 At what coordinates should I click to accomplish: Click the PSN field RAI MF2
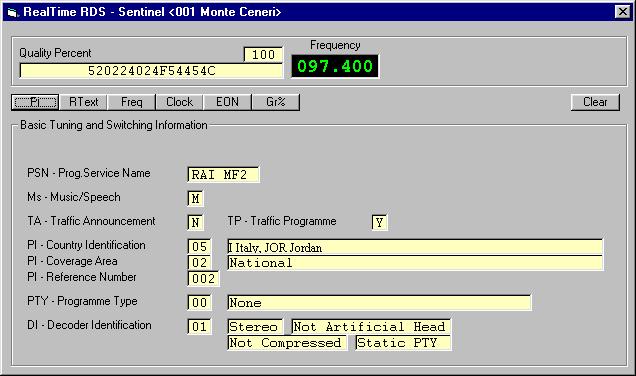[223, 174]
